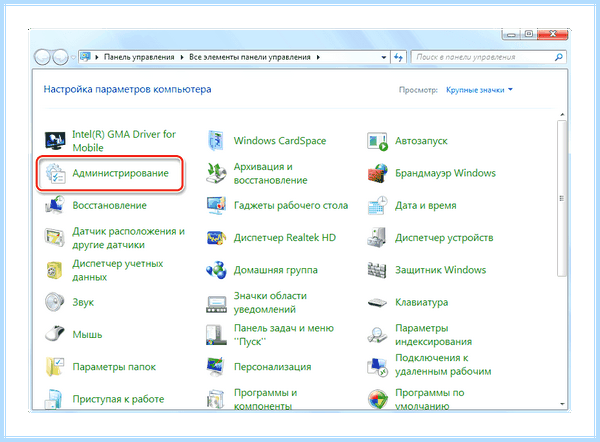Click the Гаджеты рабочего стола icon

[217, 206]
